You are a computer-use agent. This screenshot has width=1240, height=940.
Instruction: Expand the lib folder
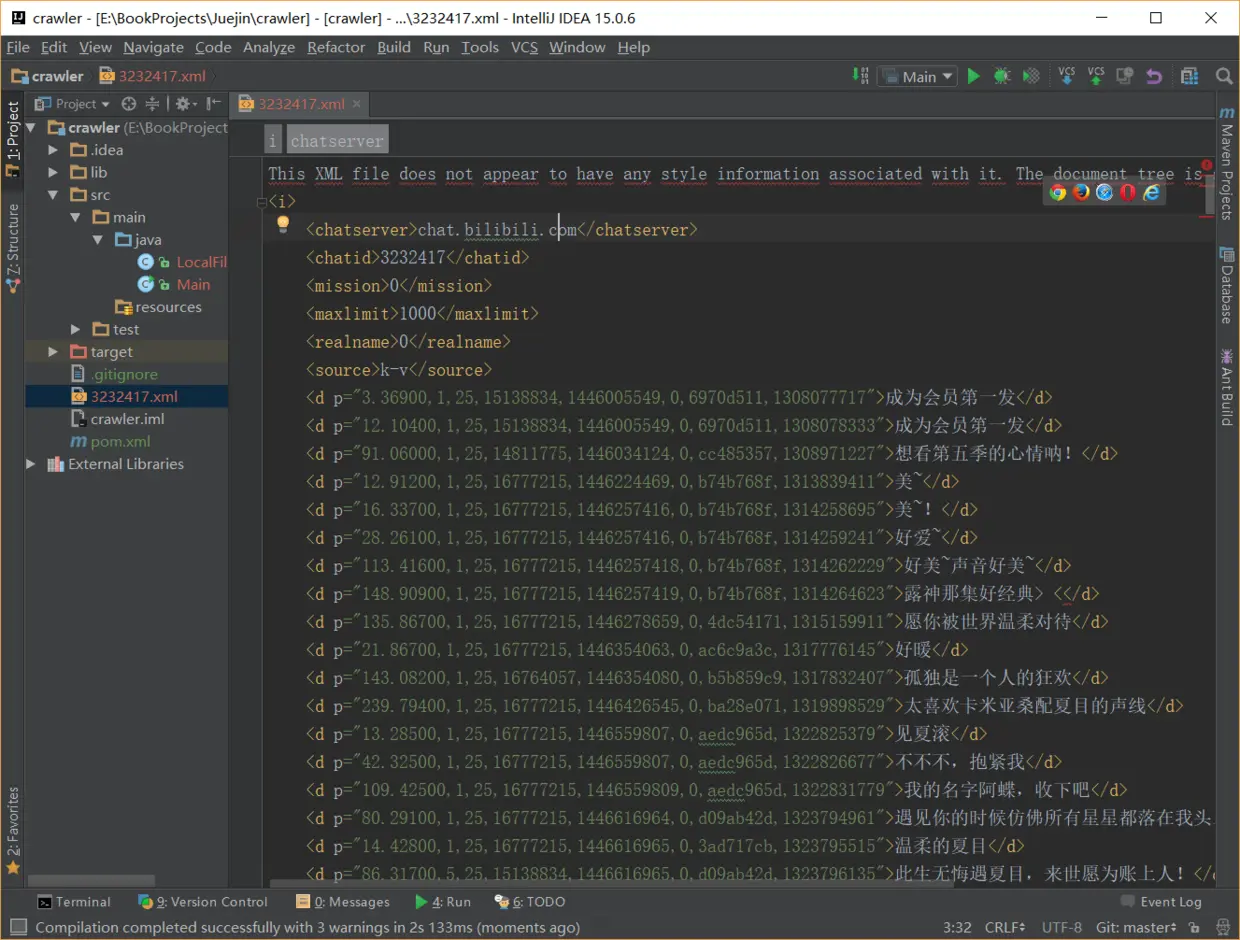54,172
